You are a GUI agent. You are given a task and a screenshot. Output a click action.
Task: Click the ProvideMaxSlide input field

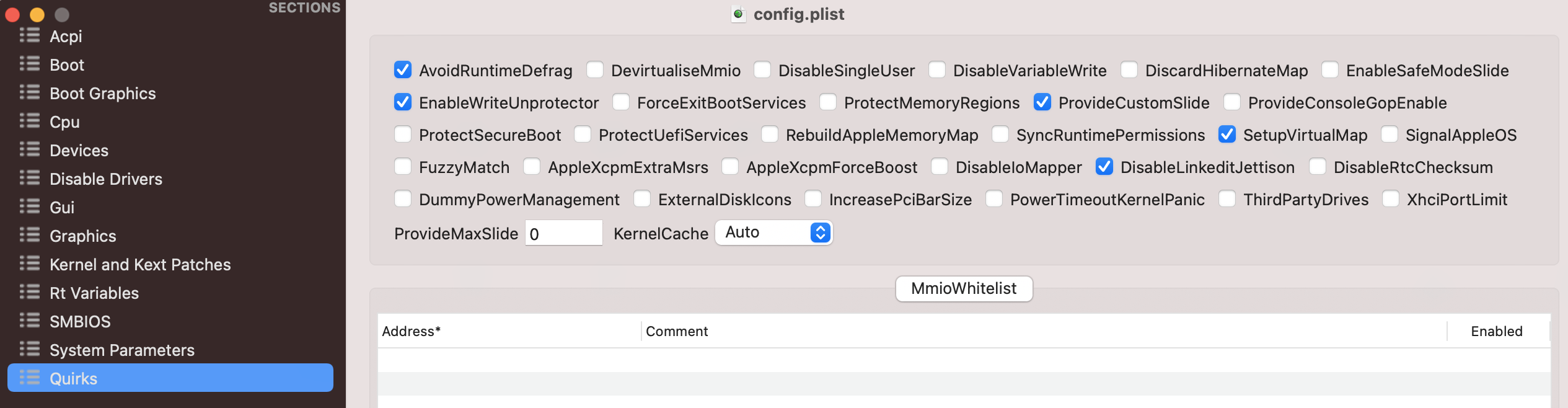(x=563, y=233)
